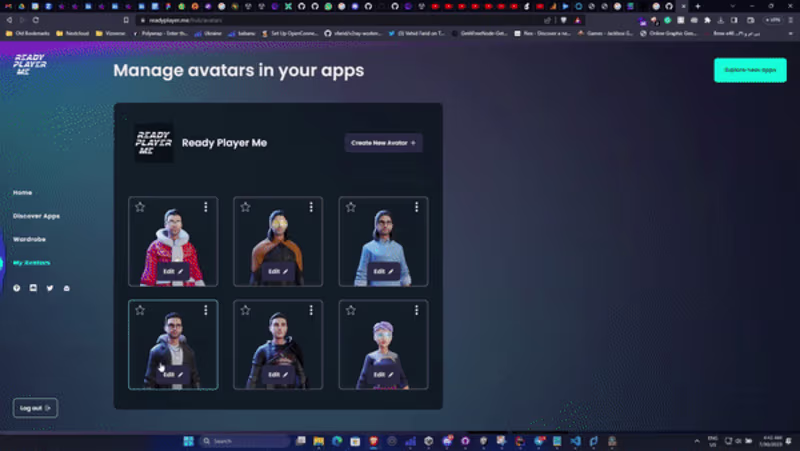The image size is (800, 451).
Task: Open Discover Apps in the sidebar
Action: pyautogui.click(x=36, y=216)
